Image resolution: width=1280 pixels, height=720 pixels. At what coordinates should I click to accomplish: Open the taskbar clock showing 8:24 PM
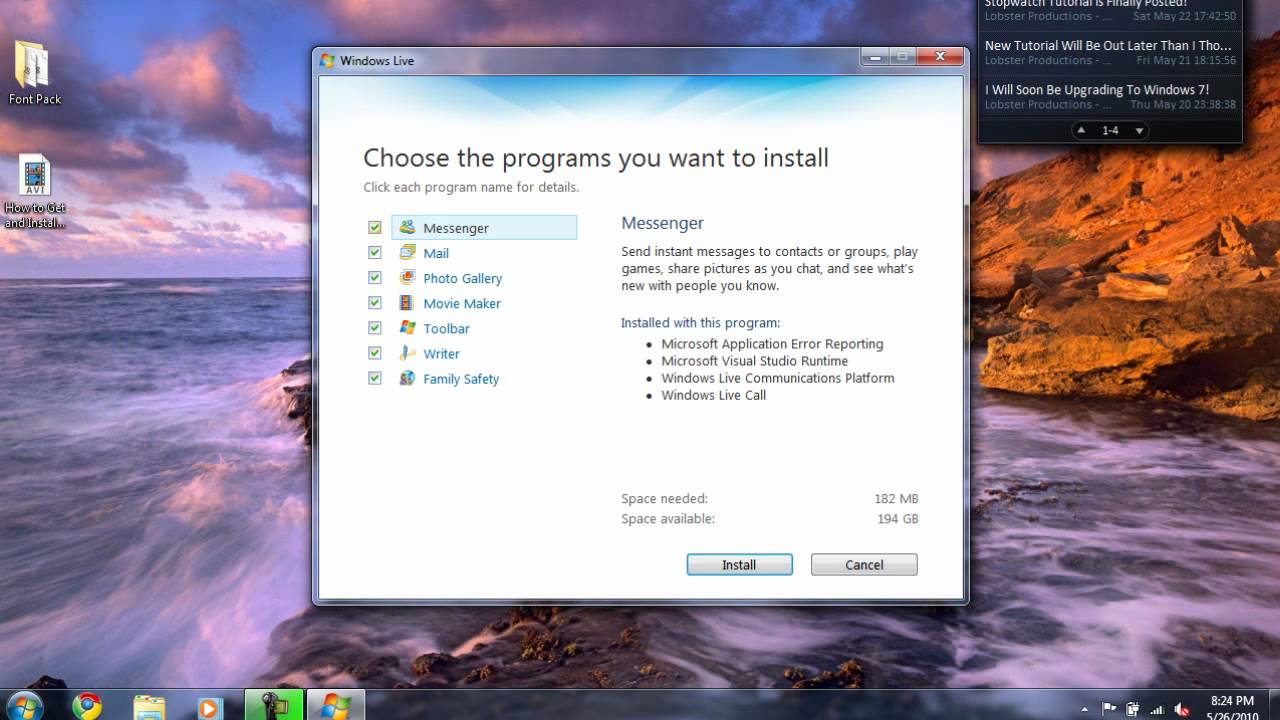click(x=1232, y=708)
